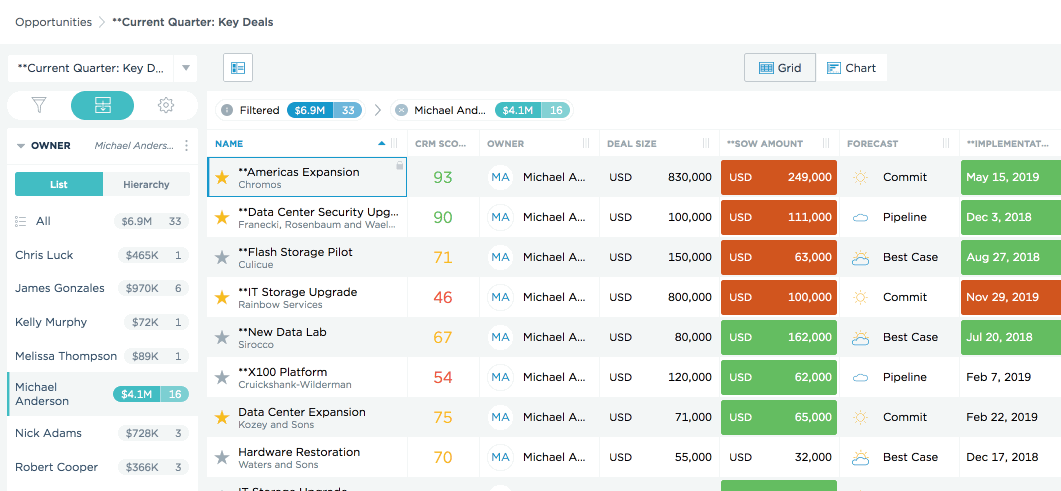Click the DEAL SIZE column header
This screenshot has height=491, width=1061.
631,143
